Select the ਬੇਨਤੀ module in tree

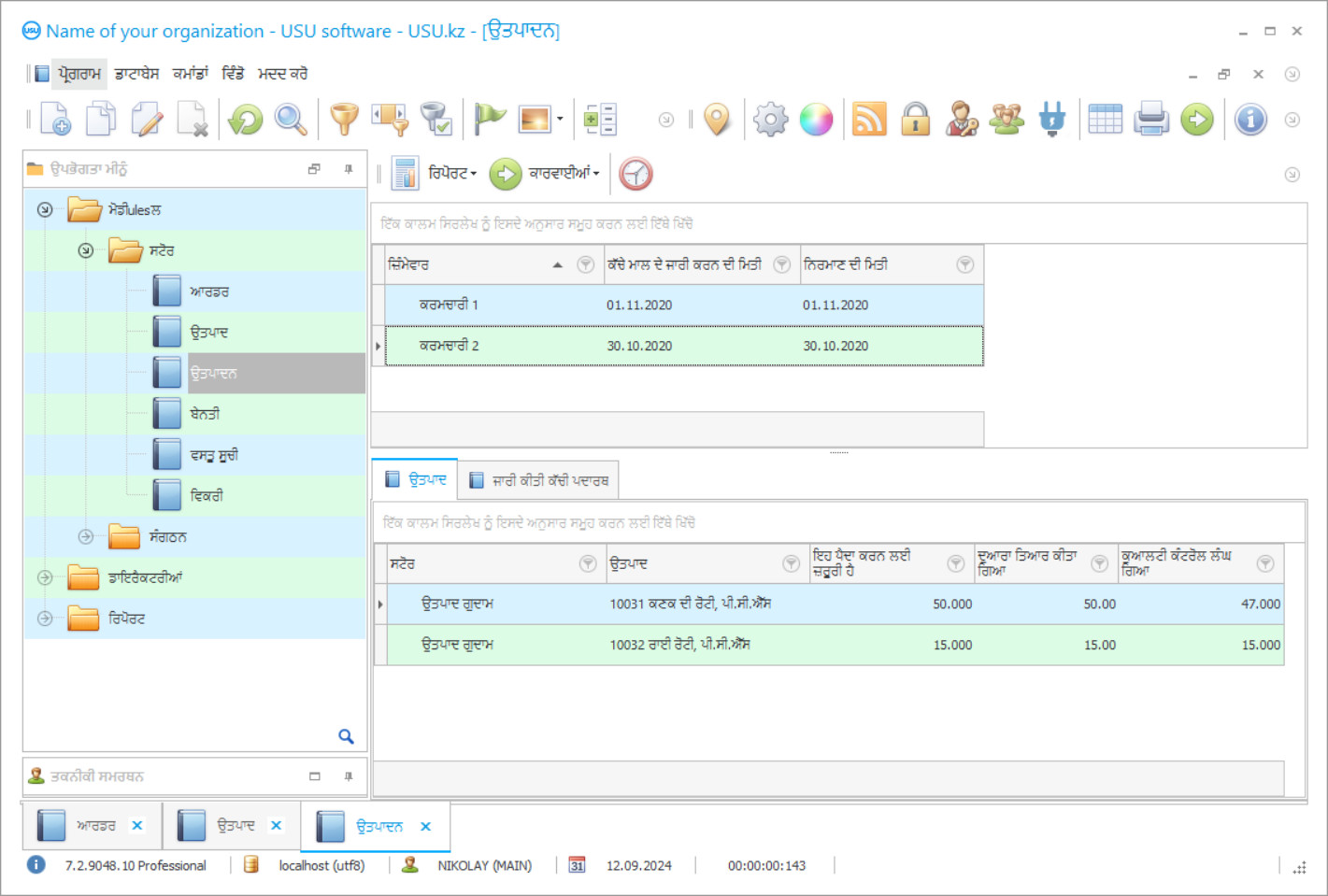(205, 414)
